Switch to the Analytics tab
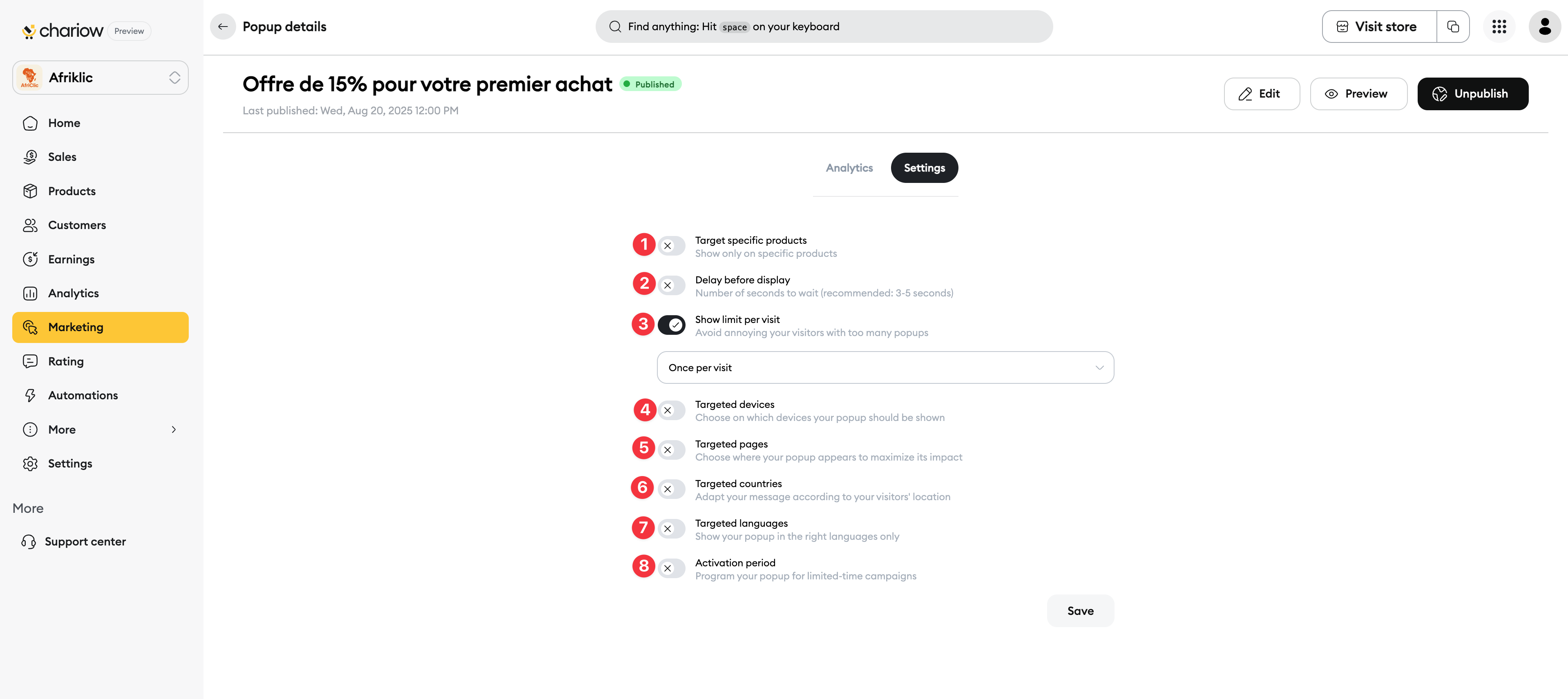This screenshot has width=1568, height=699. (849, 168)
